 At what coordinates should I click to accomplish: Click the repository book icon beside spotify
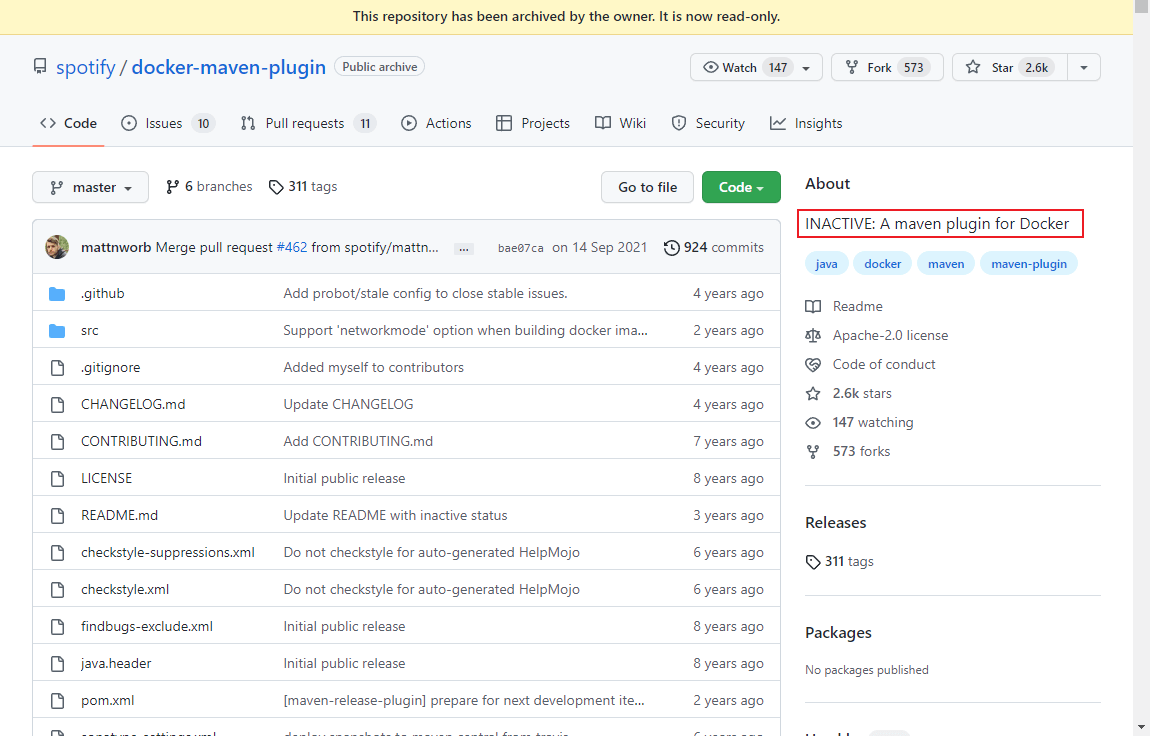pyautogui.click(x=40, y=67)
